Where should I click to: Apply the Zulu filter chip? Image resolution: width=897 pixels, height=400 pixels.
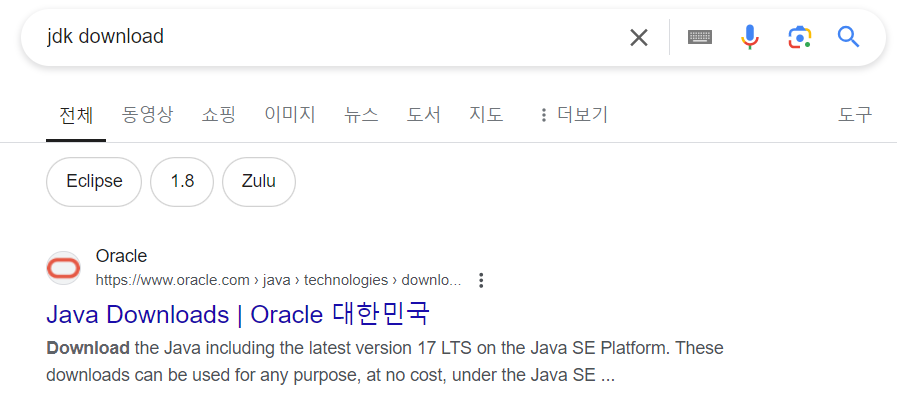[x=259, y=182]
